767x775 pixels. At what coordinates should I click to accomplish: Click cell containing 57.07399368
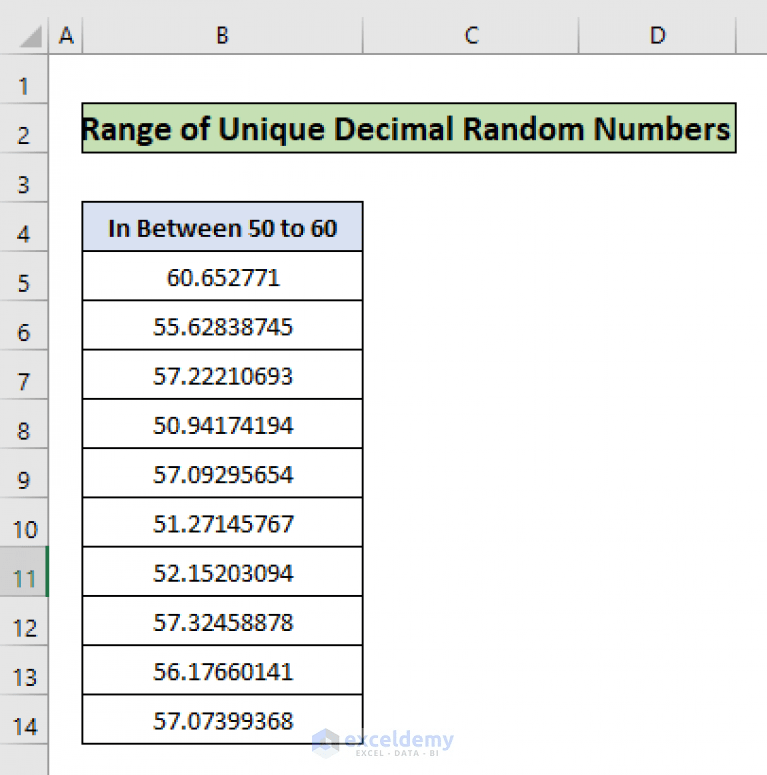(222, 719)
